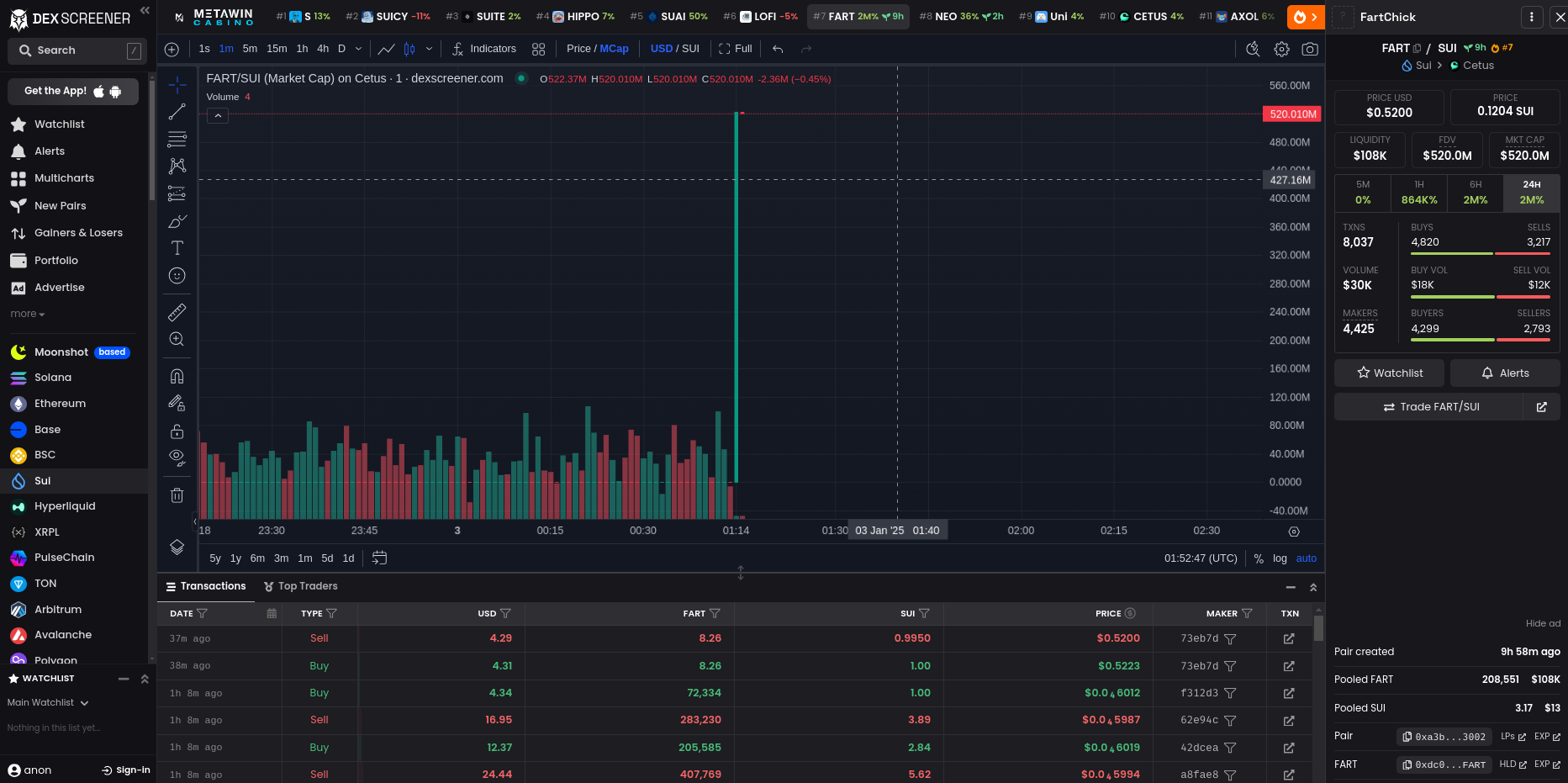Toggle hide all drawings eye icon
Screen dimensions: 1568x783
coord(177,458)
